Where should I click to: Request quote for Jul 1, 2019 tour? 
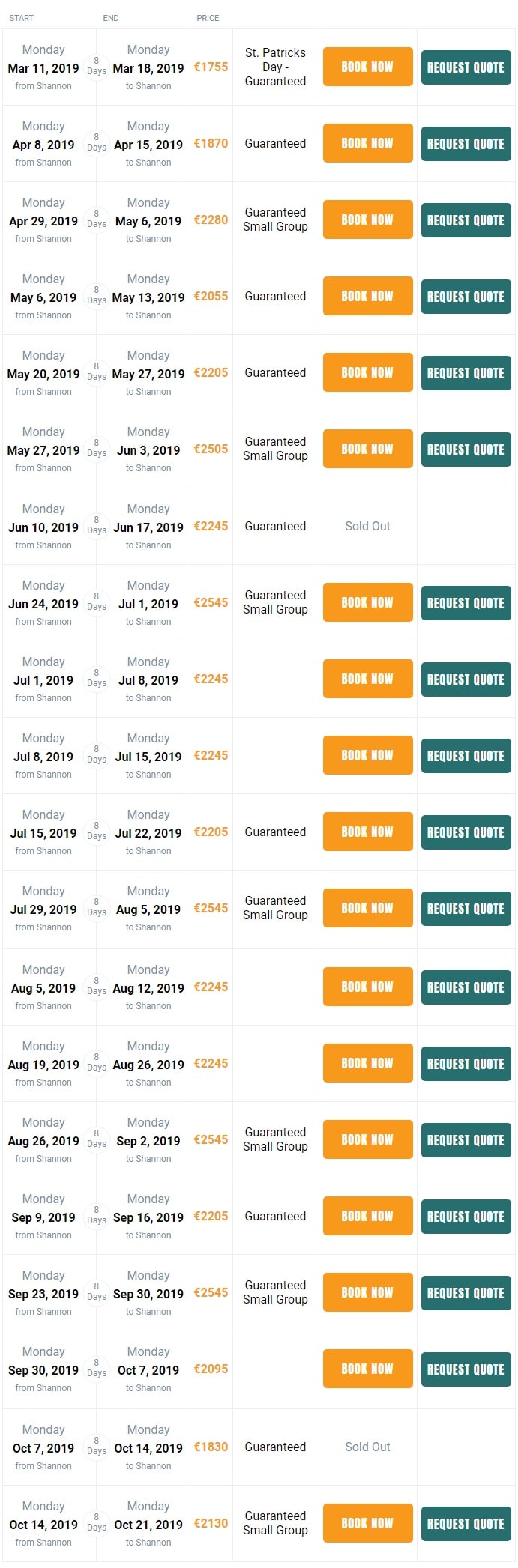466,679
